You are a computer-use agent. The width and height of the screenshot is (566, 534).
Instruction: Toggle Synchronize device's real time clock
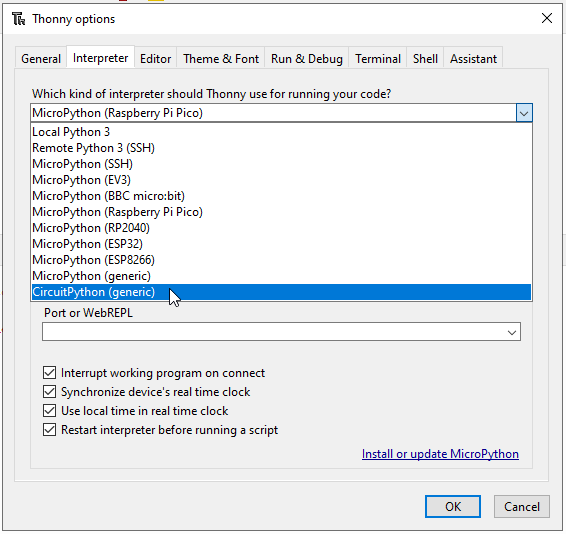tap(49, 392)
